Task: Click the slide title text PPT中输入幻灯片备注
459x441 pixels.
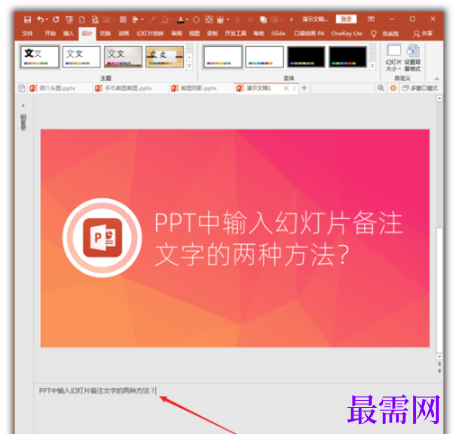Action: point(278,222)
